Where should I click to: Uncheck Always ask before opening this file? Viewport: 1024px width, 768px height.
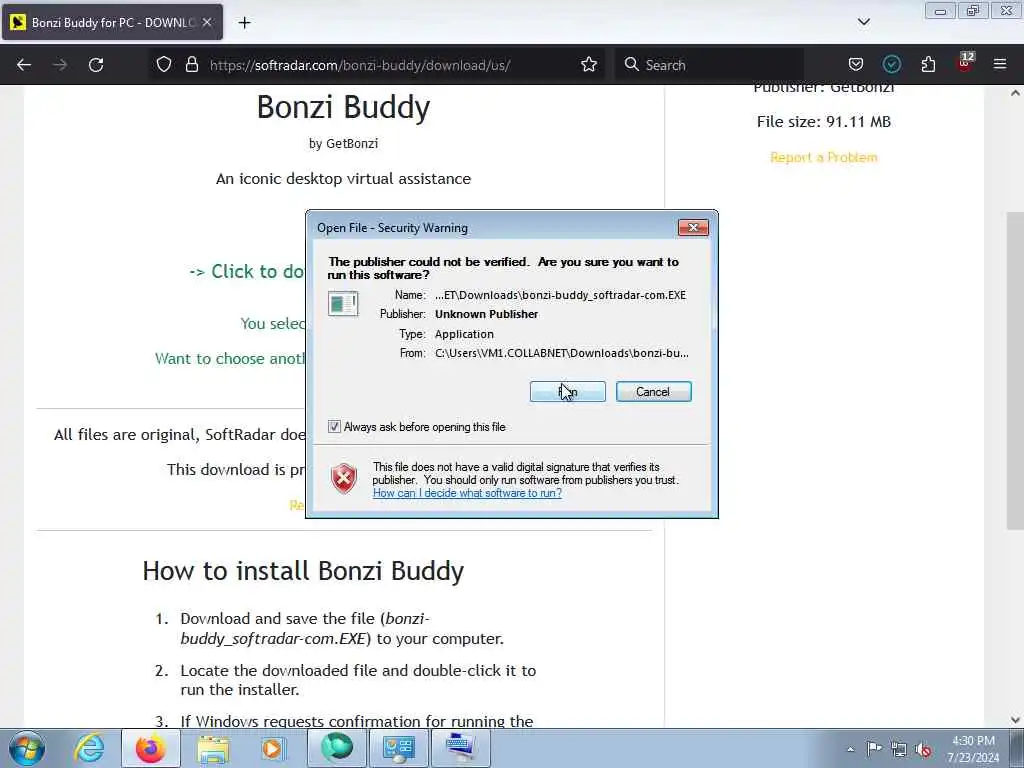coord(334,427)
